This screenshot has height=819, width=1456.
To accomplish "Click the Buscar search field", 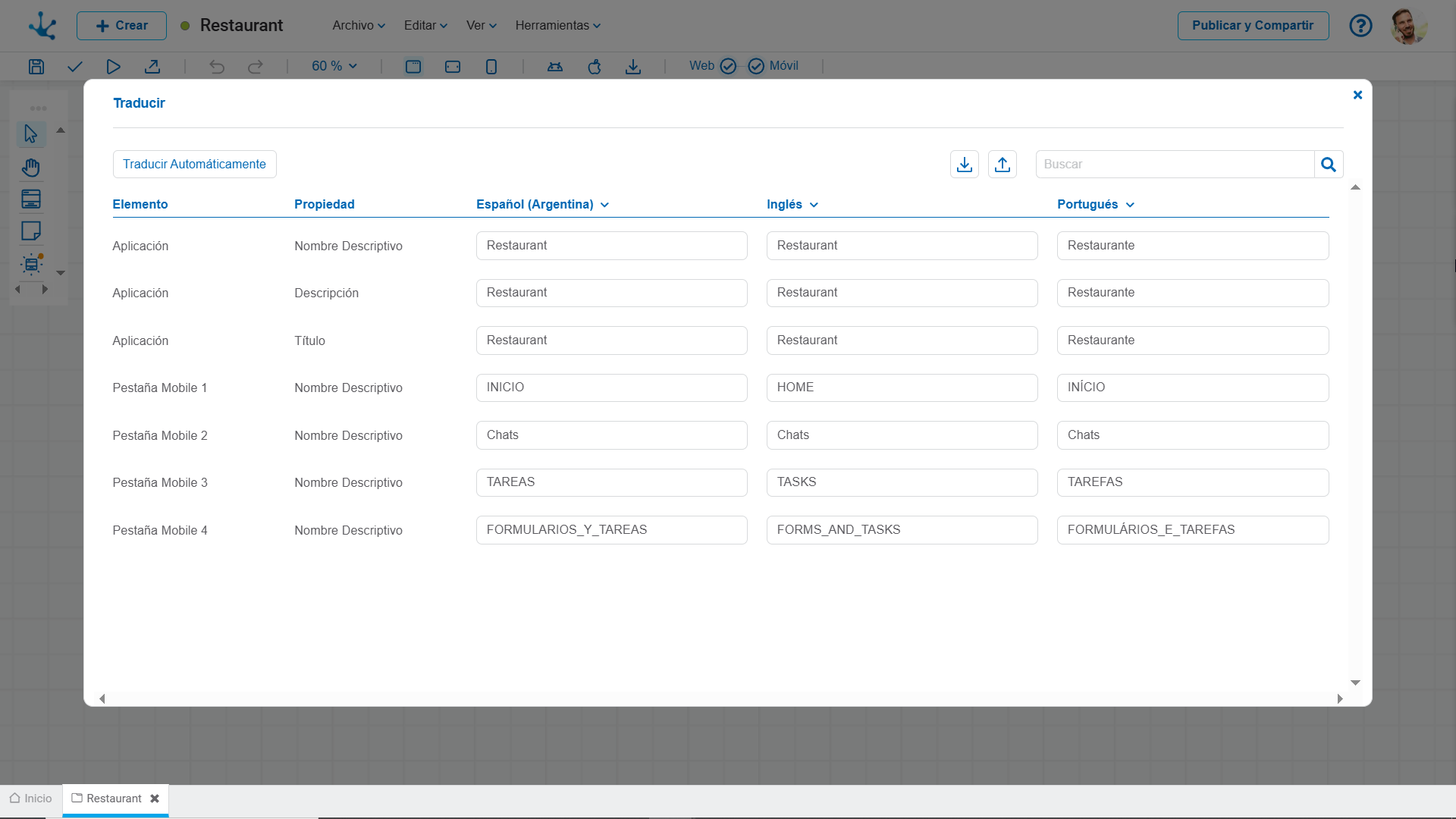I will (1174, 165).
